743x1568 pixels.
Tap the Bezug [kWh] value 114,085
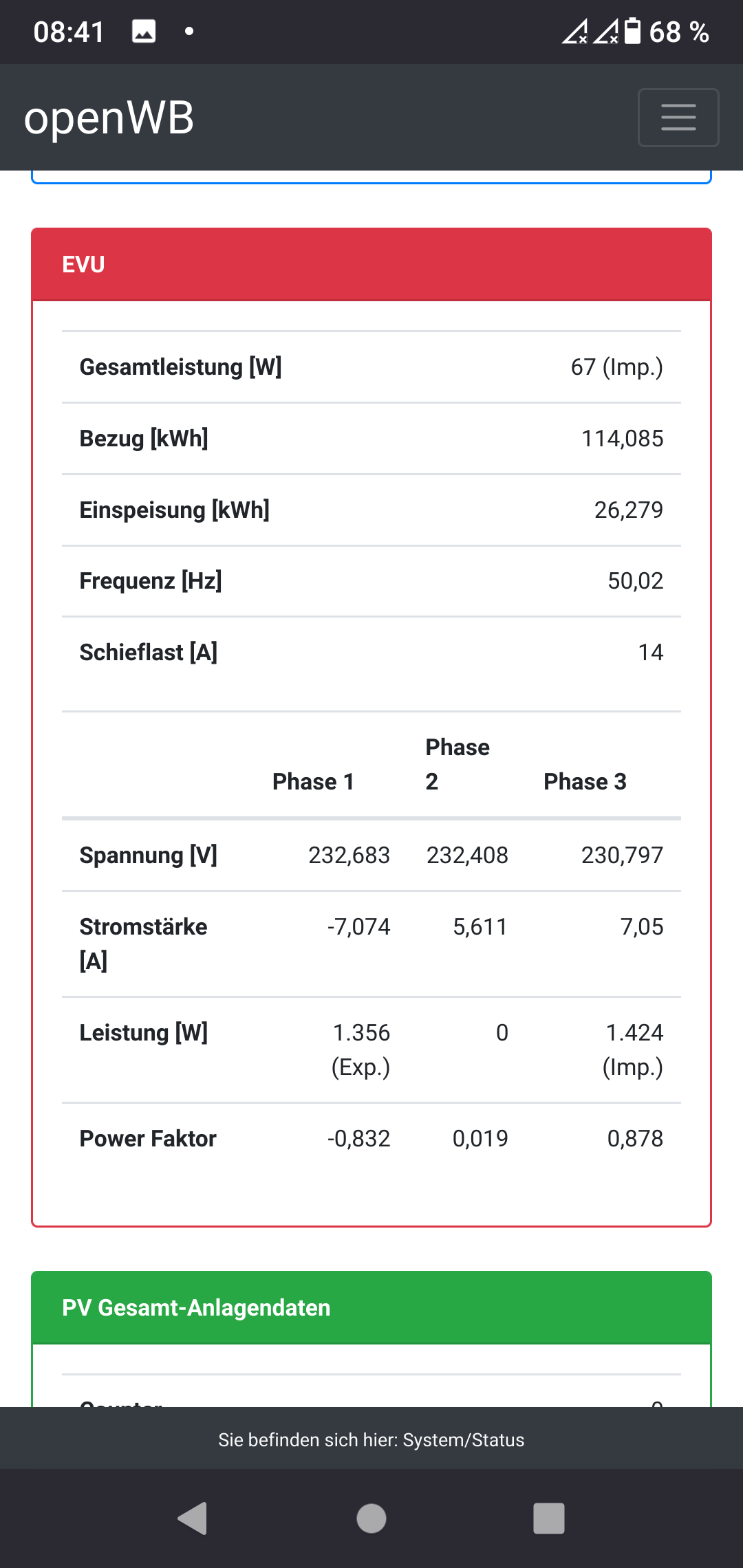point(622,439)
